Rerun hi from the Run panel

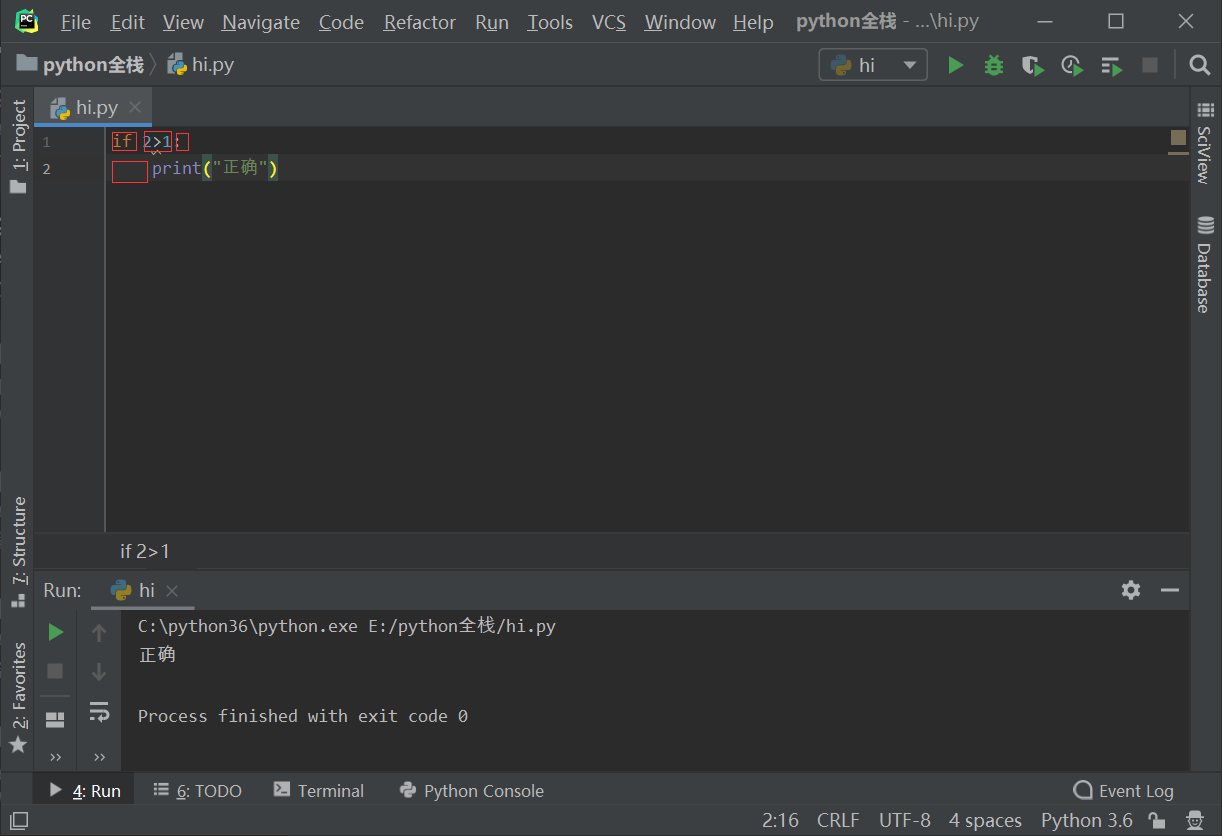click(56, 632)
